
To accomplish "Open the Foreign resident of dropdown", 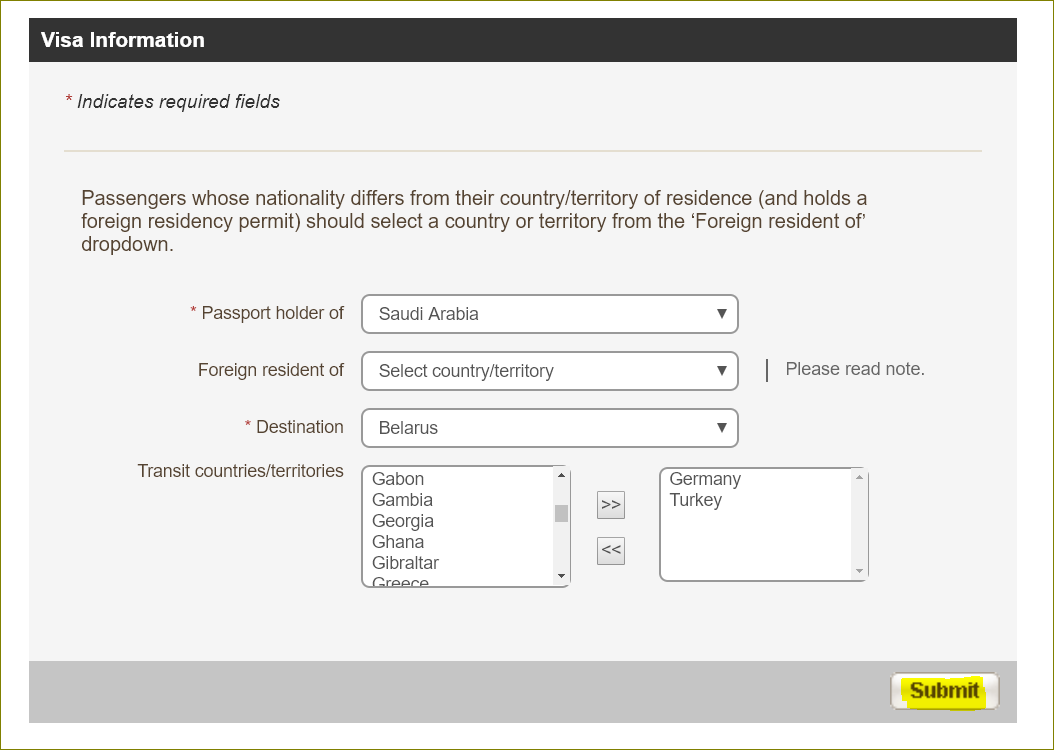I will pyautogui.click(x=550, y=371).
